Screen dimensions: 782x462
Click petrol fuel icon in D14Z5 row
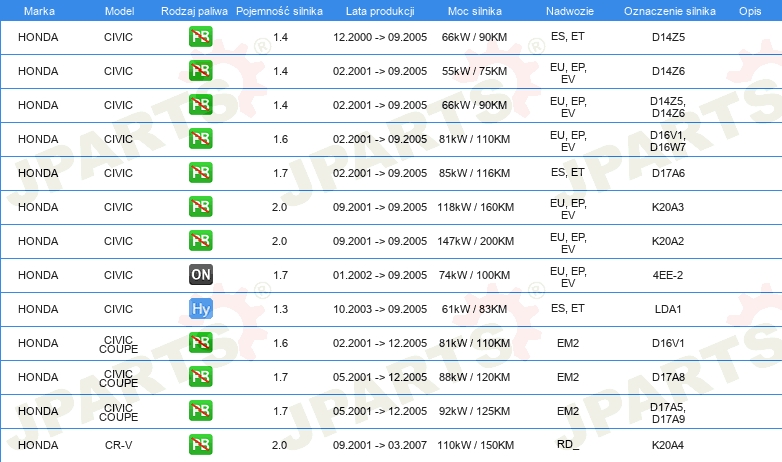[200, 36]
